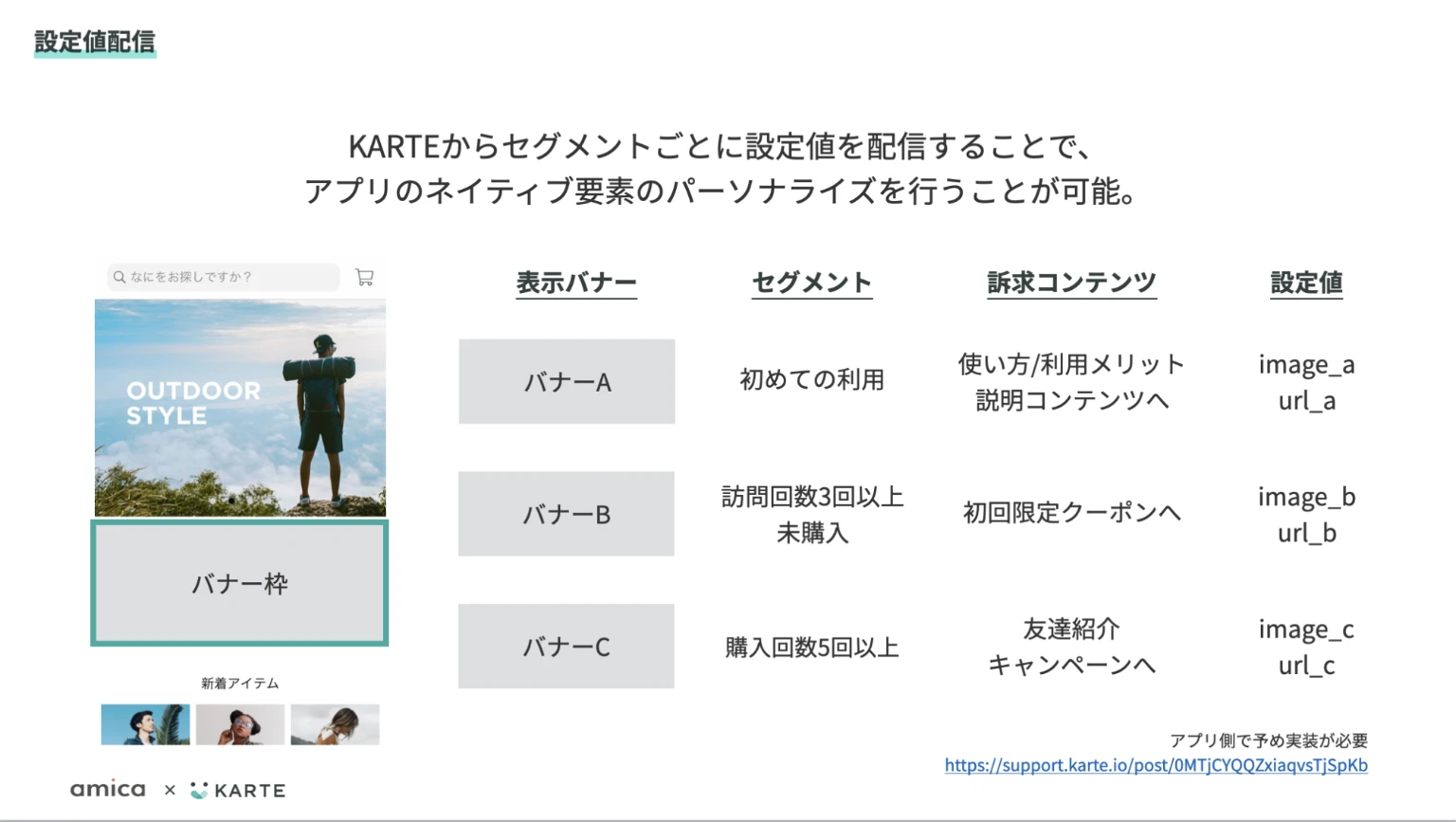Click the KARTE logo
Viewport: 1456px width, 822px height.
pos(238,790)
